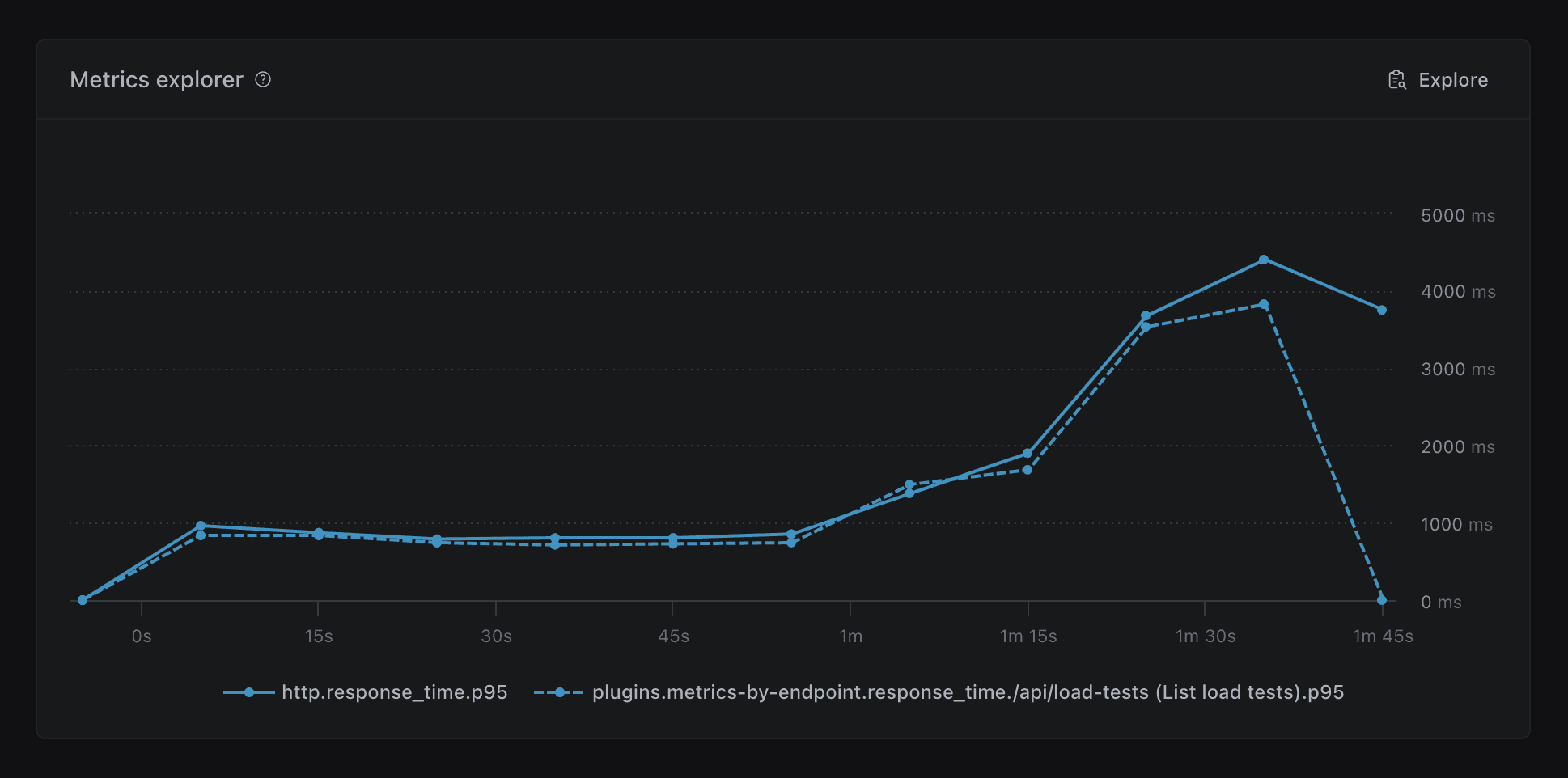Click the first data point at 0 ms
Viewport: 1568px width, 778px height.
[x=81, y=600]
